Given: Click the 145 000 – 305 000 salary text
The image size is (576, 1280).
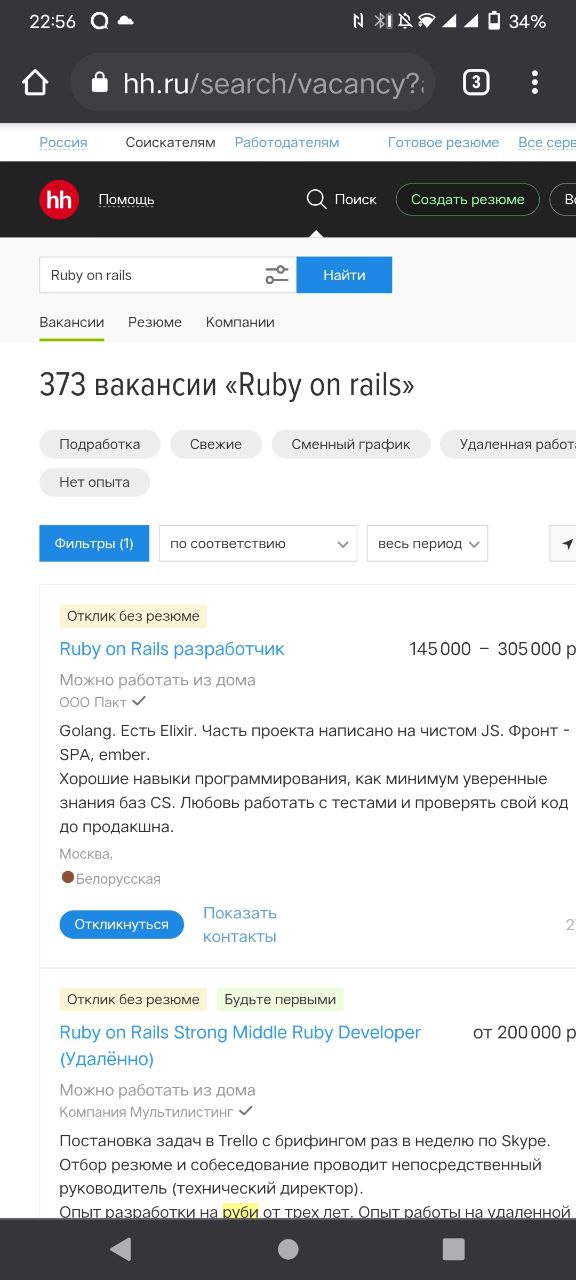Looking at the screenshot, I should 492,649.
